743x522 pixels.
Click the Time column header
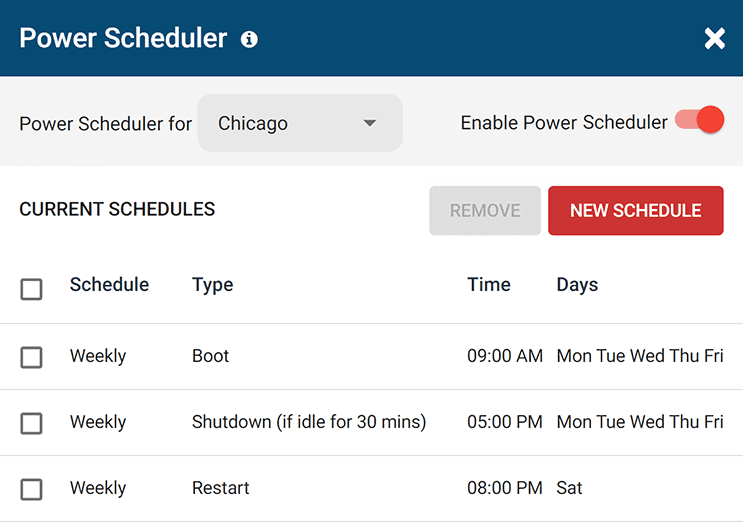(489, 285)
